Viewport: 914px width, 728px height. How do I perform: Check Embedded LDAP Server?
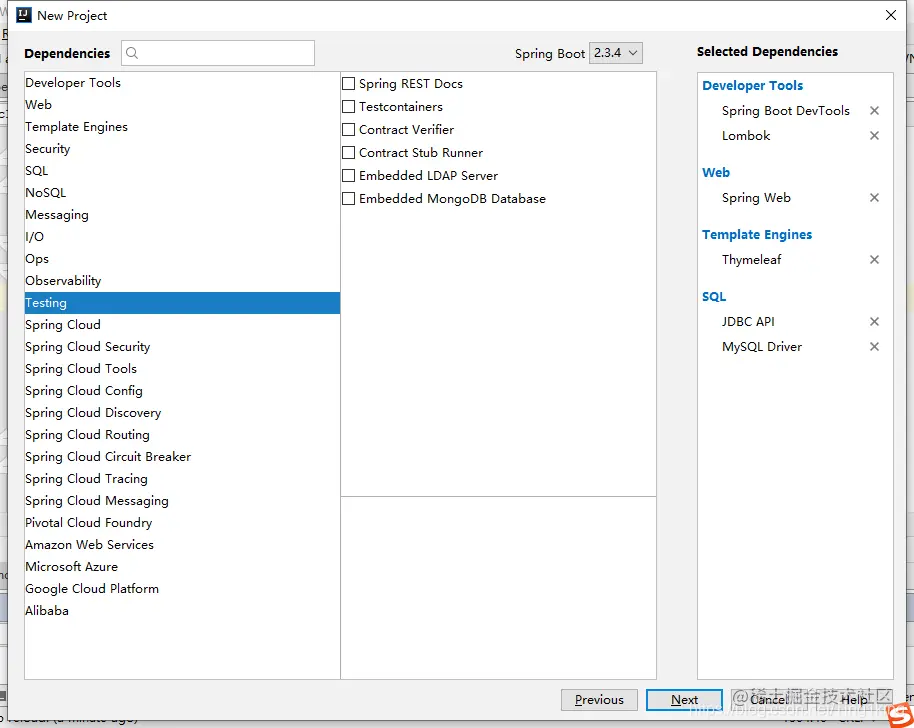point(349,175)
